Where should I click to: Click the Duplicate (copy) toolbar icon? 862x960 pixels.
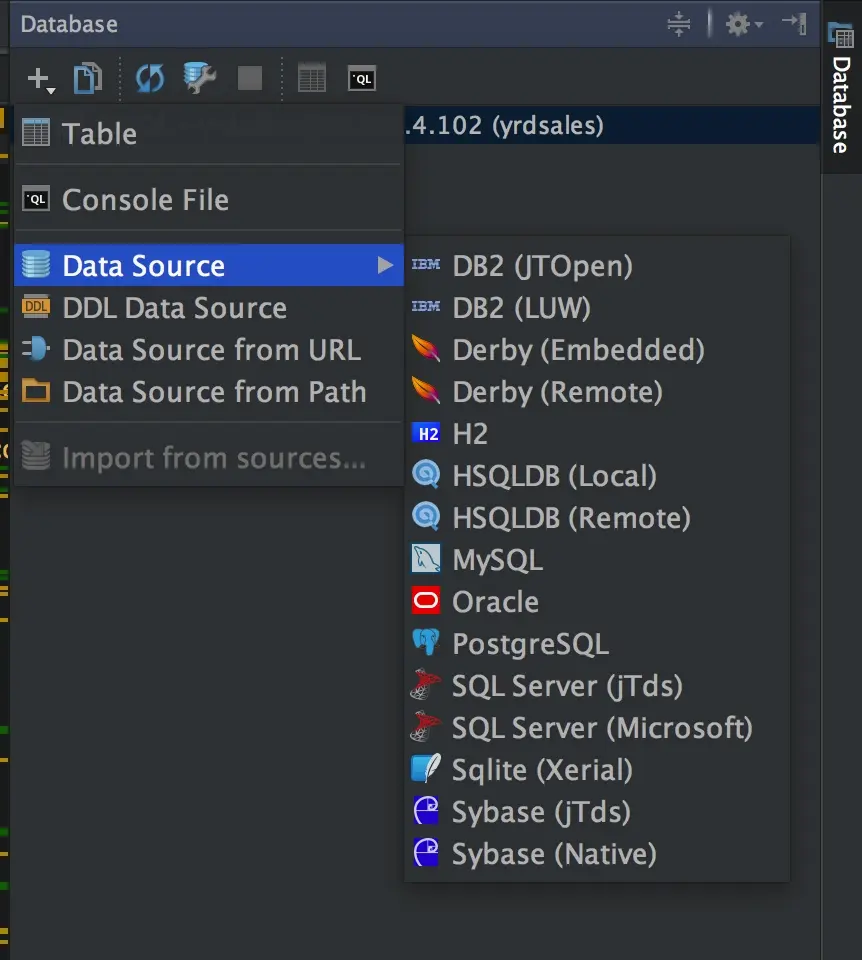pos(88,78)
